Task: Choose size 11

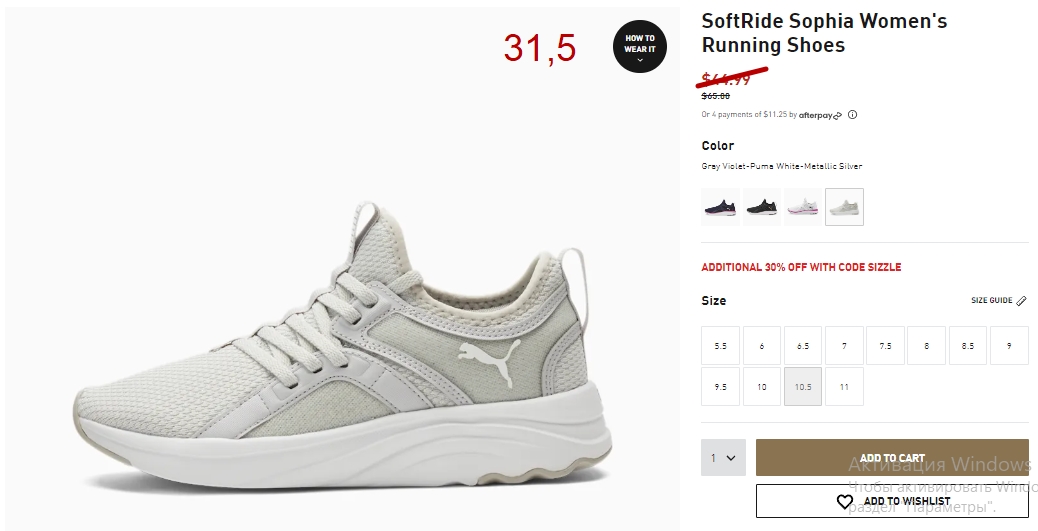Action: point(844,387)
